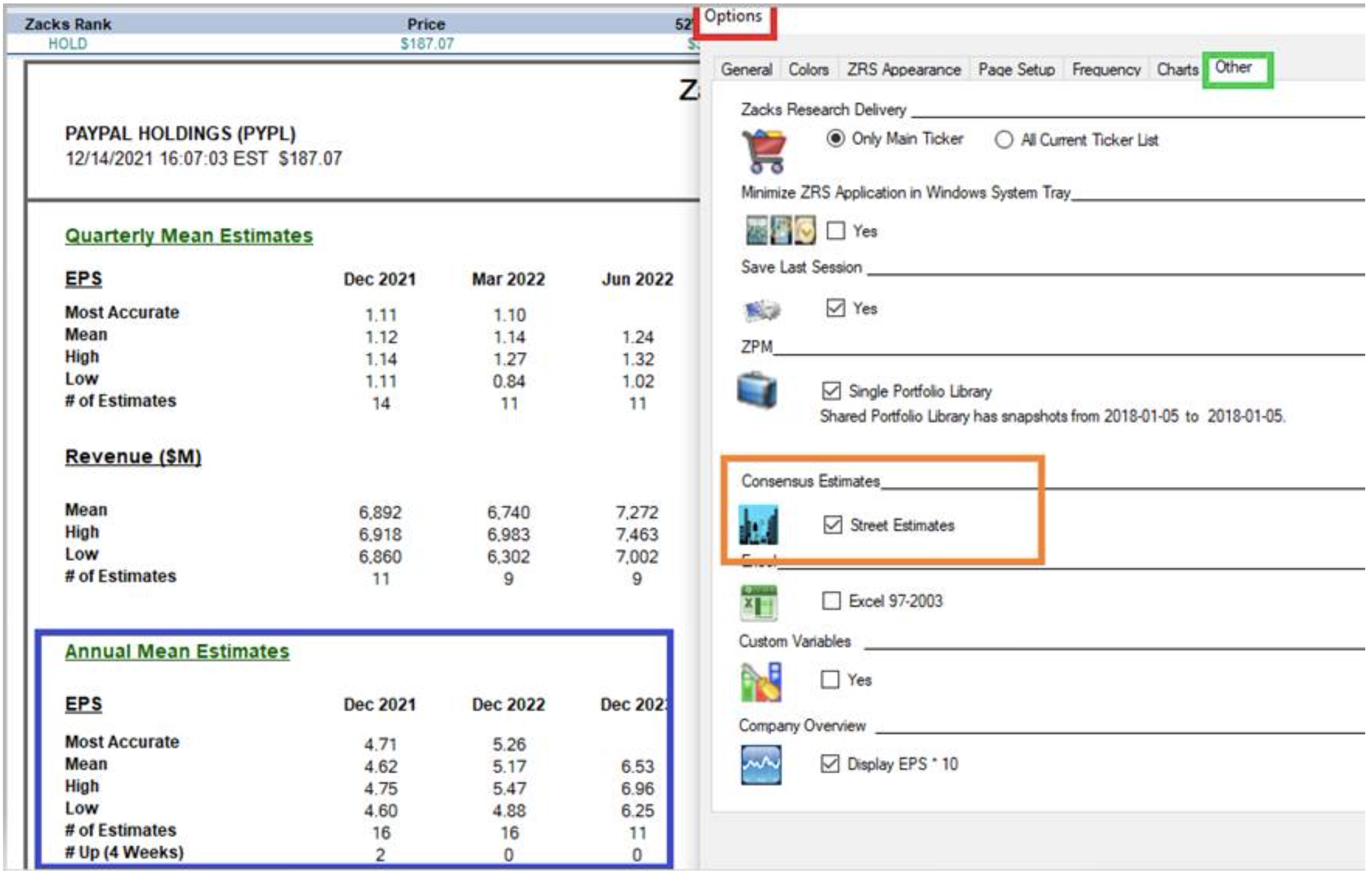Screen dimensions: 1372x876
Task: Click revenue low value 6,302
Action: click(x=508, y=557)
